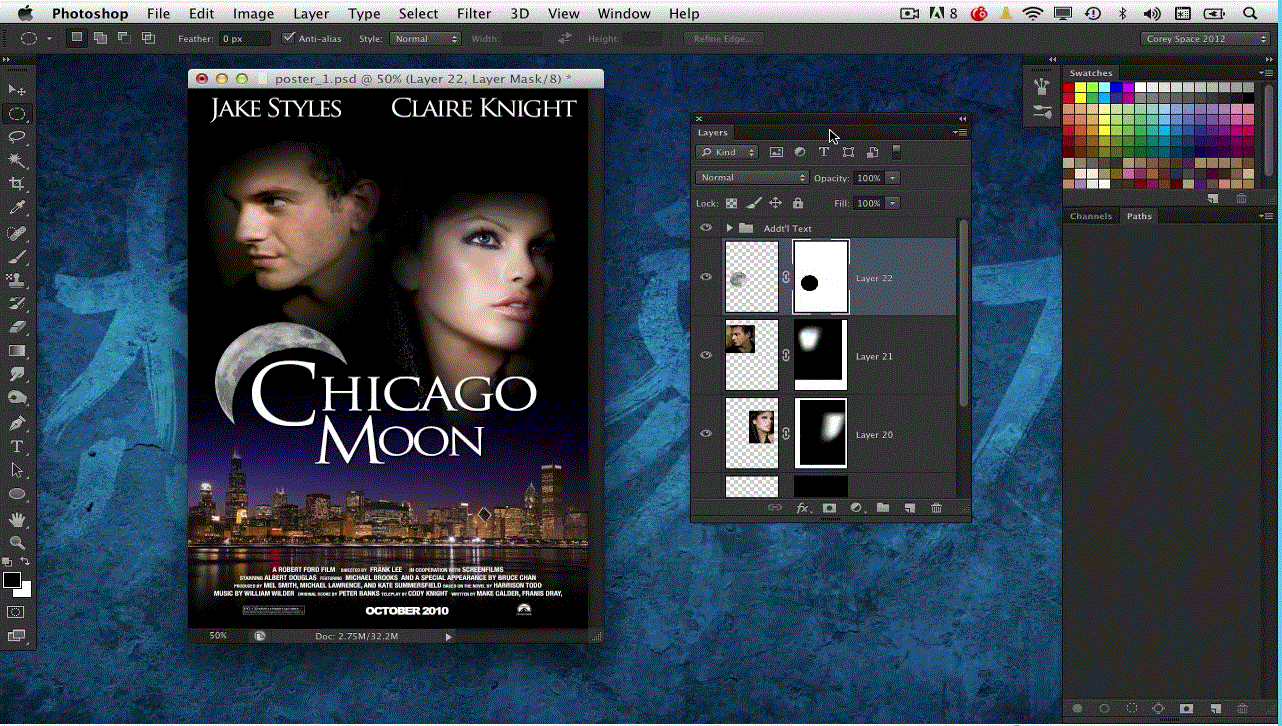Open the Style Normal dropdown in options bar
Image resolution: width=1282 pixels, height=726 pixels.
coord(424,38)
